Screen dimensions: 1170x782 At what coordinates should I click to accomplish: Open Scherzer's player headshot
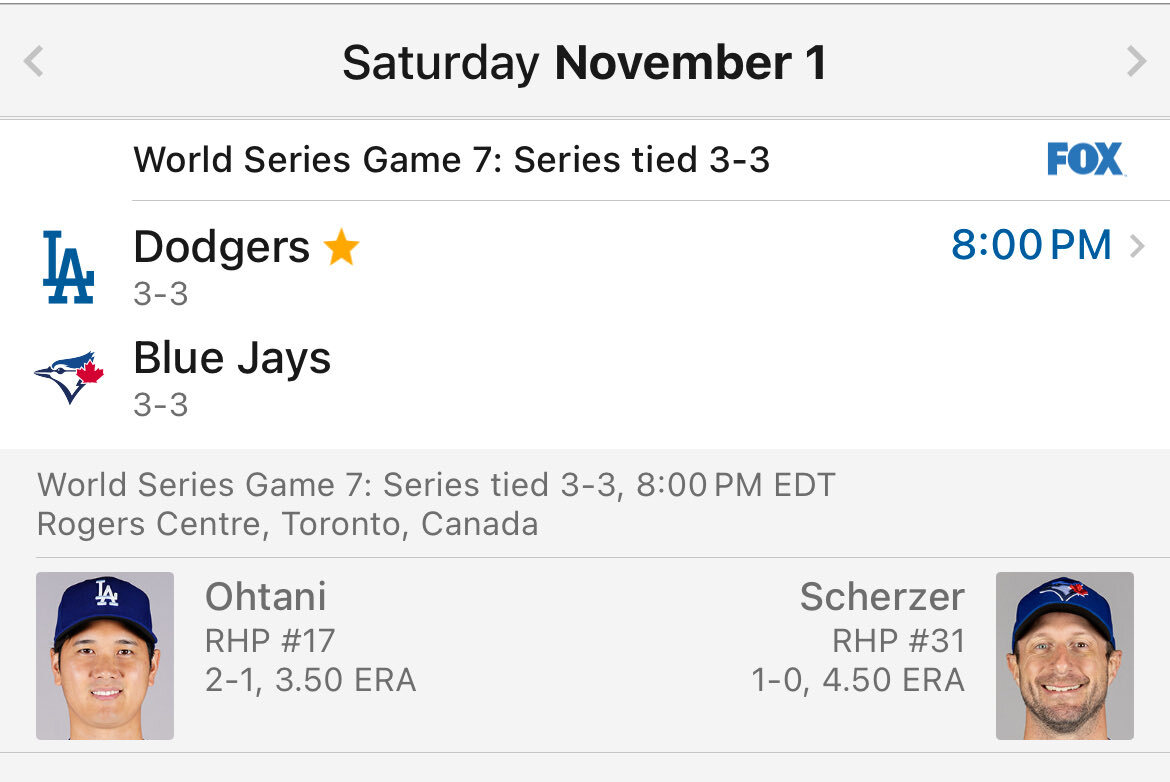coord(1065,656)
